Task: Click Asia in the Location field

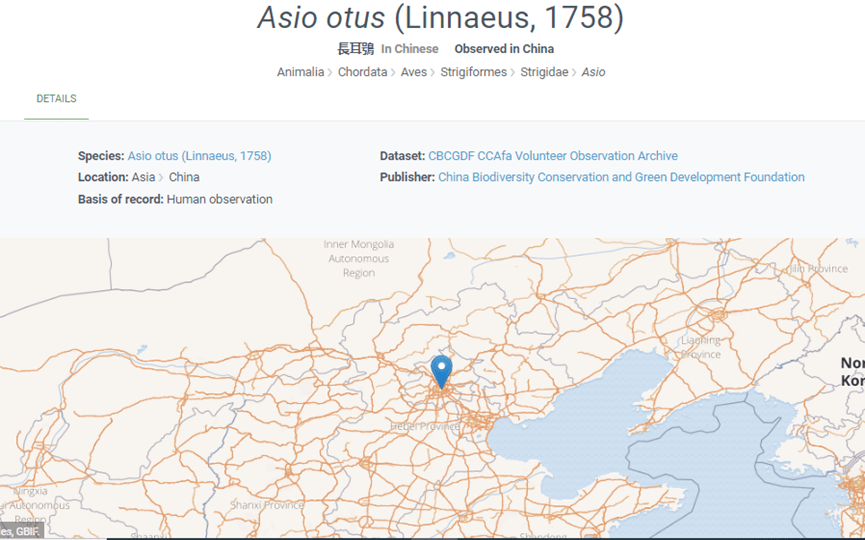Action: (x=144, y=177)
